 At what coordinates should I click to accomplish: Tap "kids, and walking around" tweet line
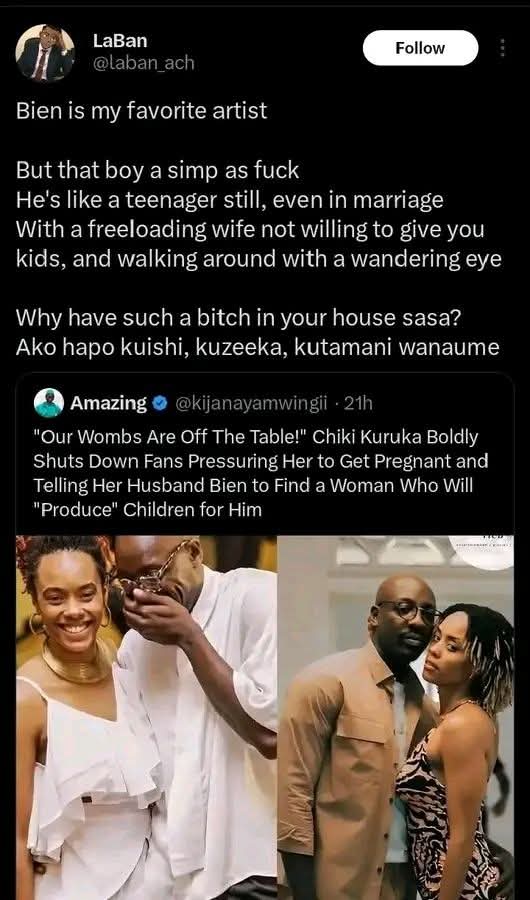click(x=259, y=259)
